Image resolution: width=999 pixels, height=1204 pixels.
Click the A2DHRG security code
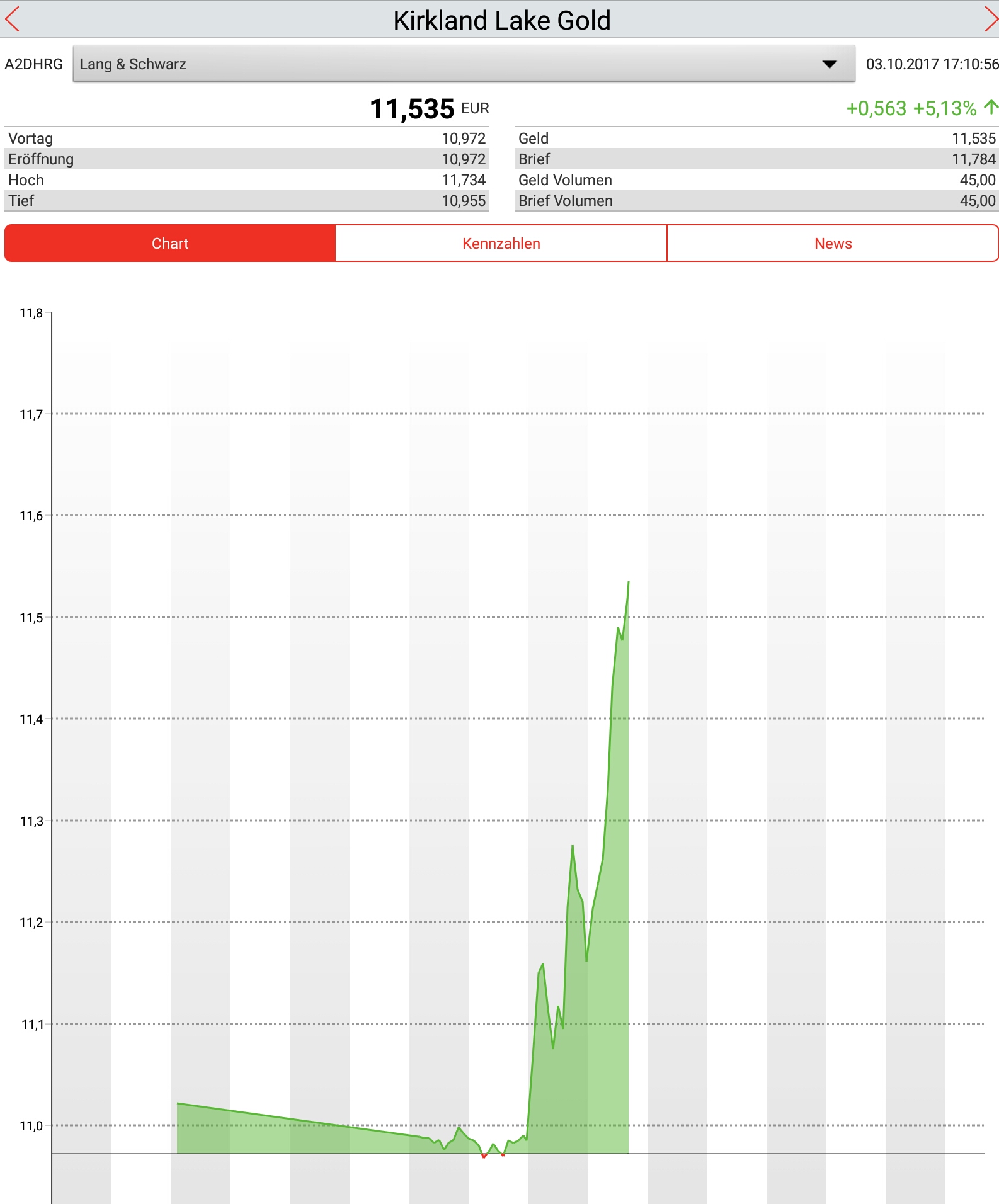coord(34,64)
